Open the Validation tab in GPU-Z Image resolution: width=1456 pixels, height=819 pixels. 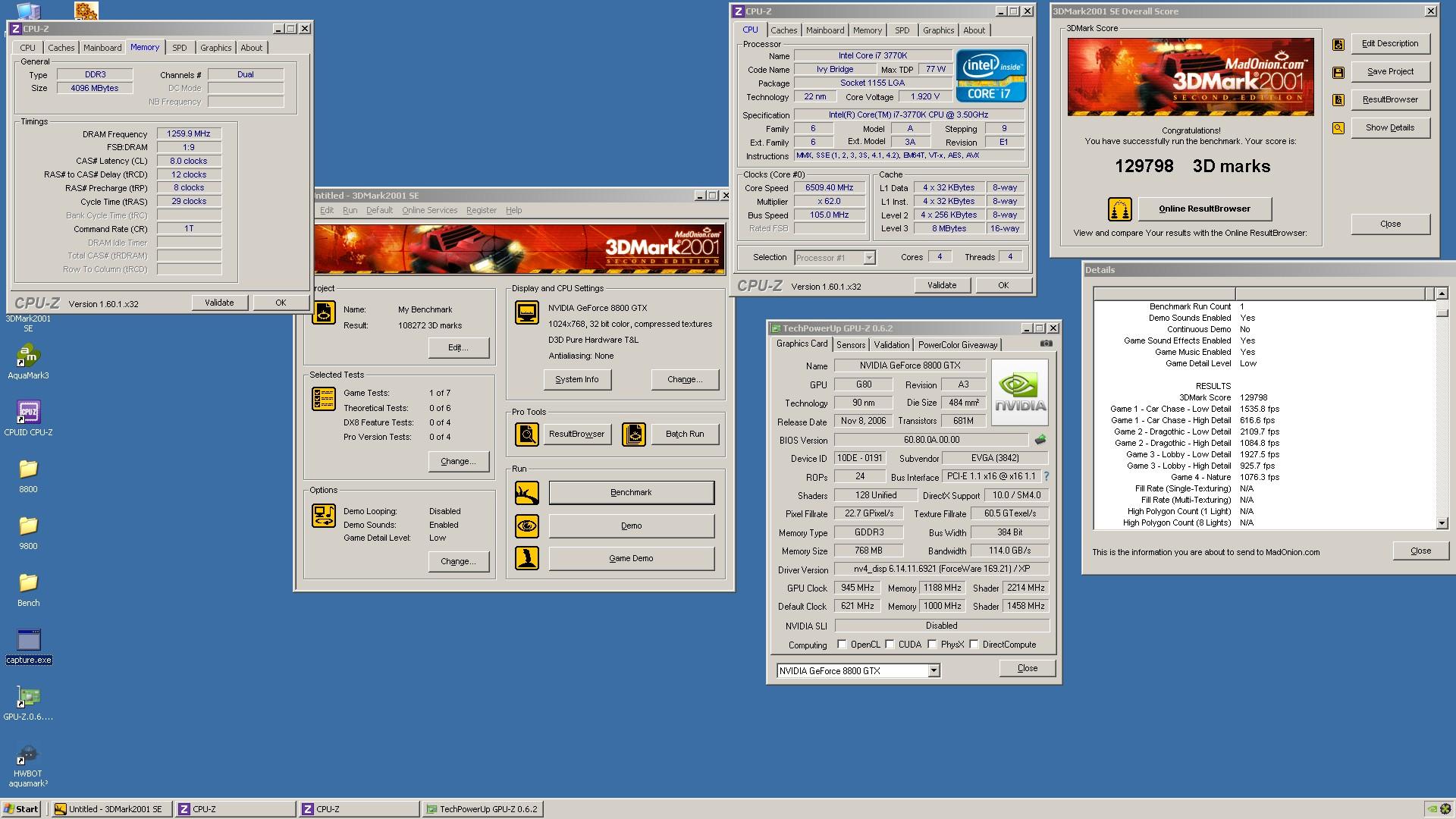[x=891, y=345]
